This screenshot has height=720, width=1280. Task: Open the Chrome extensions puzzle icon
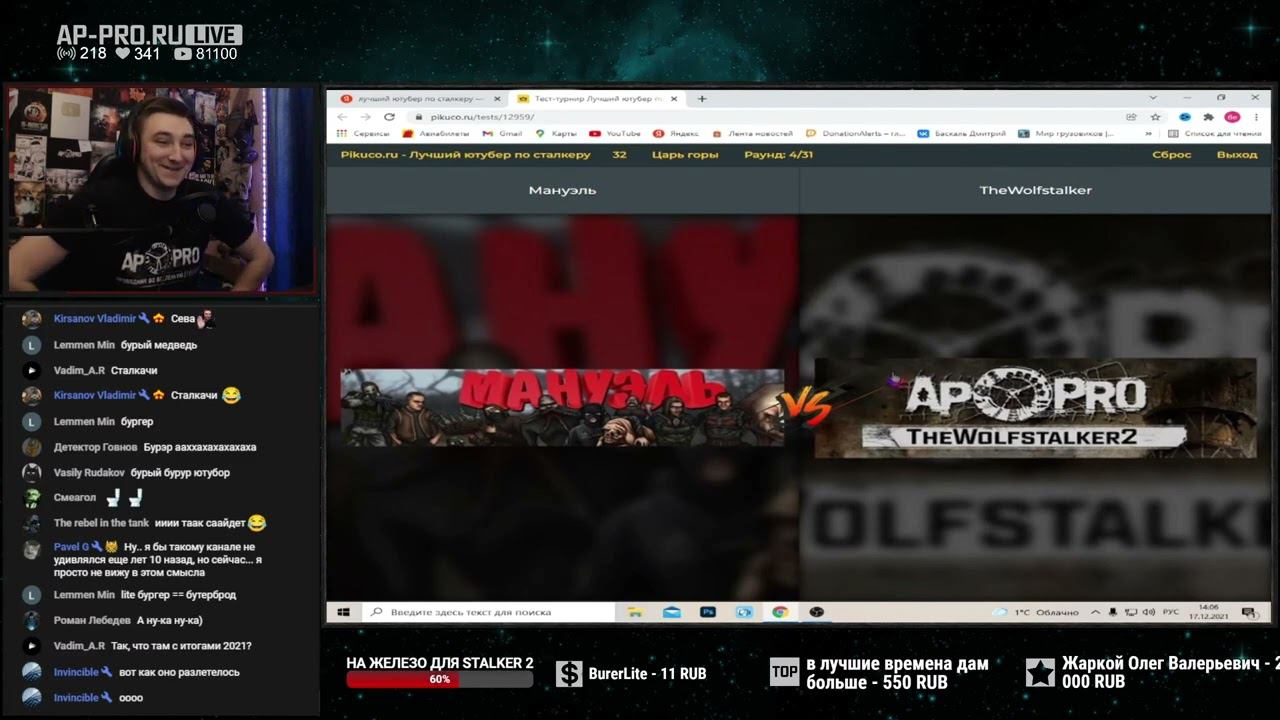1208,117
